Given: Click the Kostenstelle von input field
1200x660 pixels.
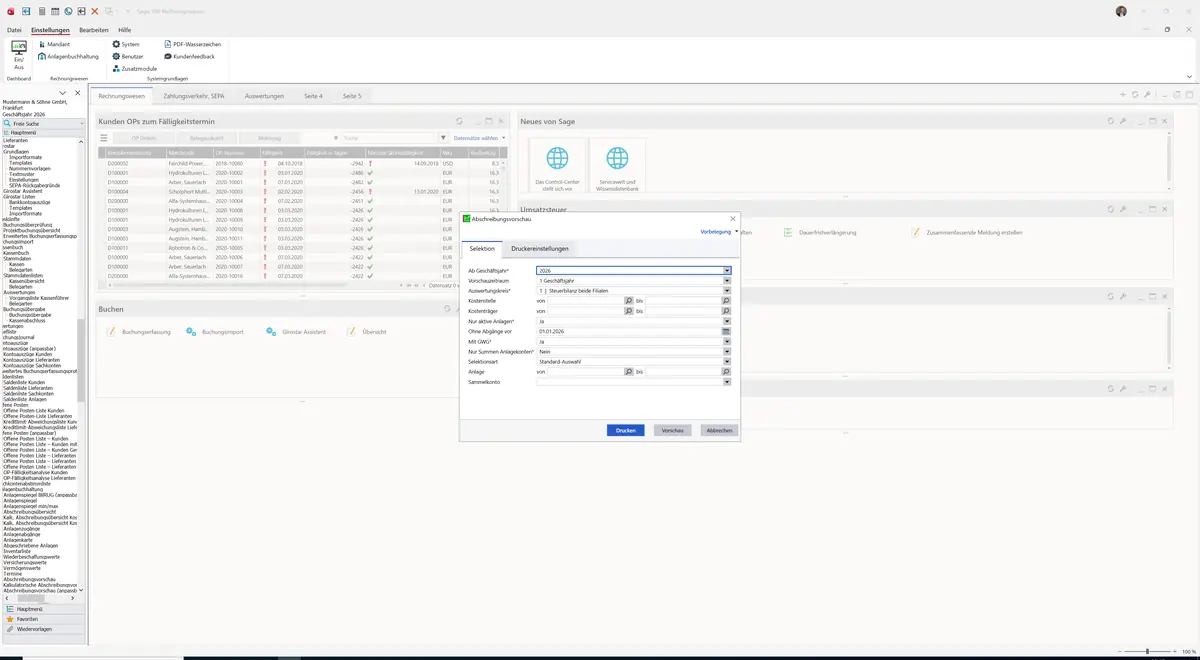Looking at the screenshot, I should pos(585,300).
